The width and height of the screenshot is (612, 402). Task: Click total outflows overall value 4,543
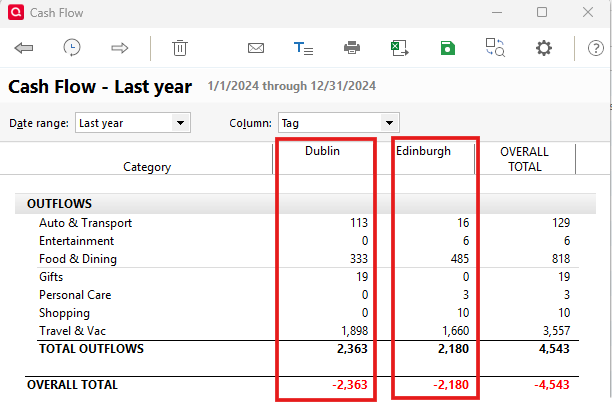(554, 349)
